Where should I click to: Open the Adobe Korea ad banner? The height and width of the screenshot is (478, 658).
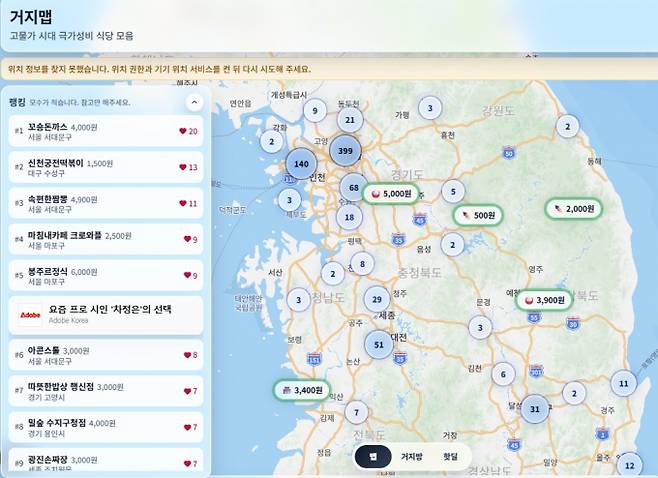106,315
